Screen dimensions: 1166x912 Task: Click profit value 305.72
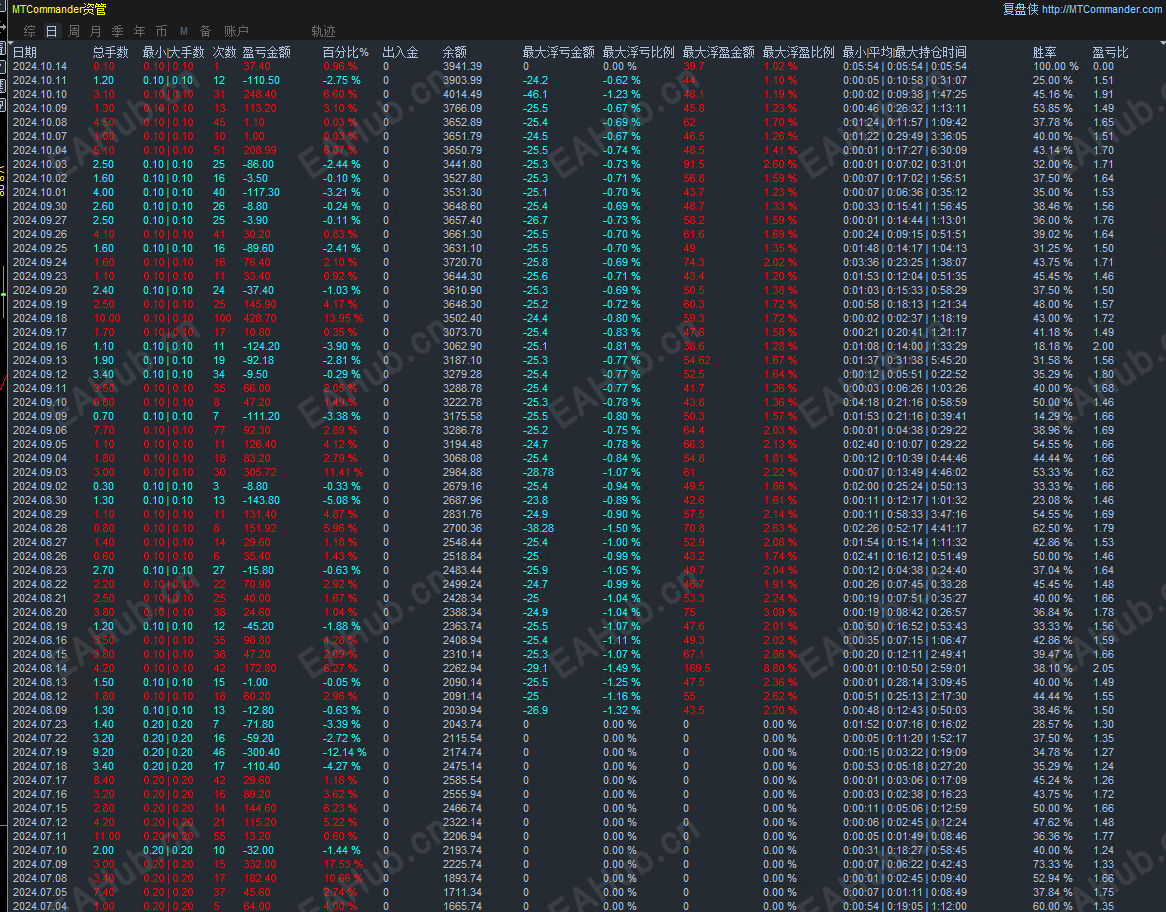[260, 472]
